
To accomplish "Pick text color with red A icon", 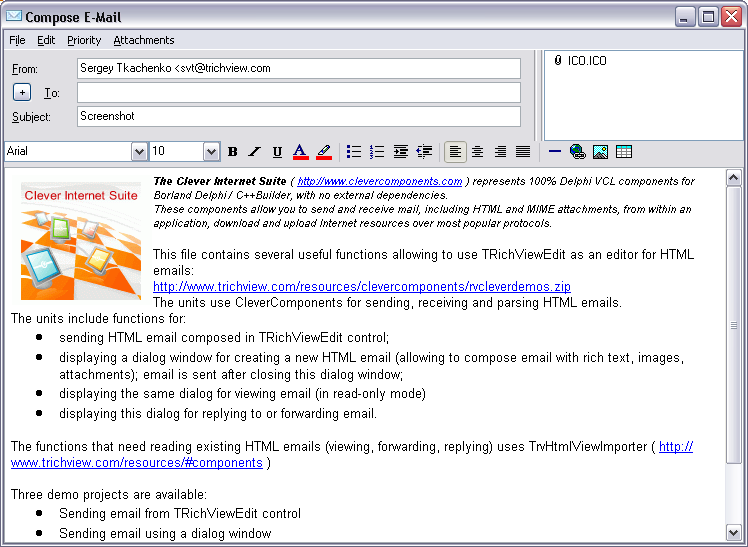I will pos(300,152).
